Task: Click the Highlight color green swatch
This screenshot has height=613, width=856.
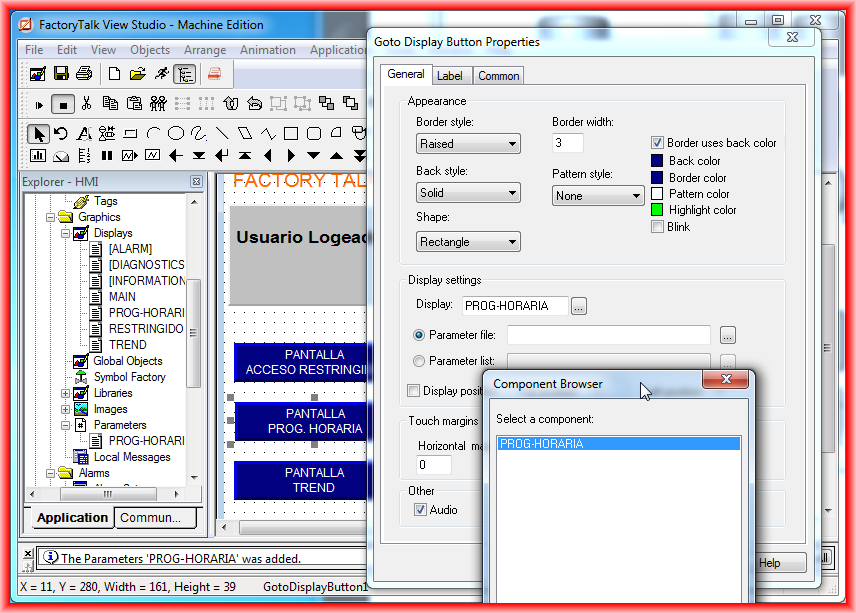Action: [x=657, y=210]
